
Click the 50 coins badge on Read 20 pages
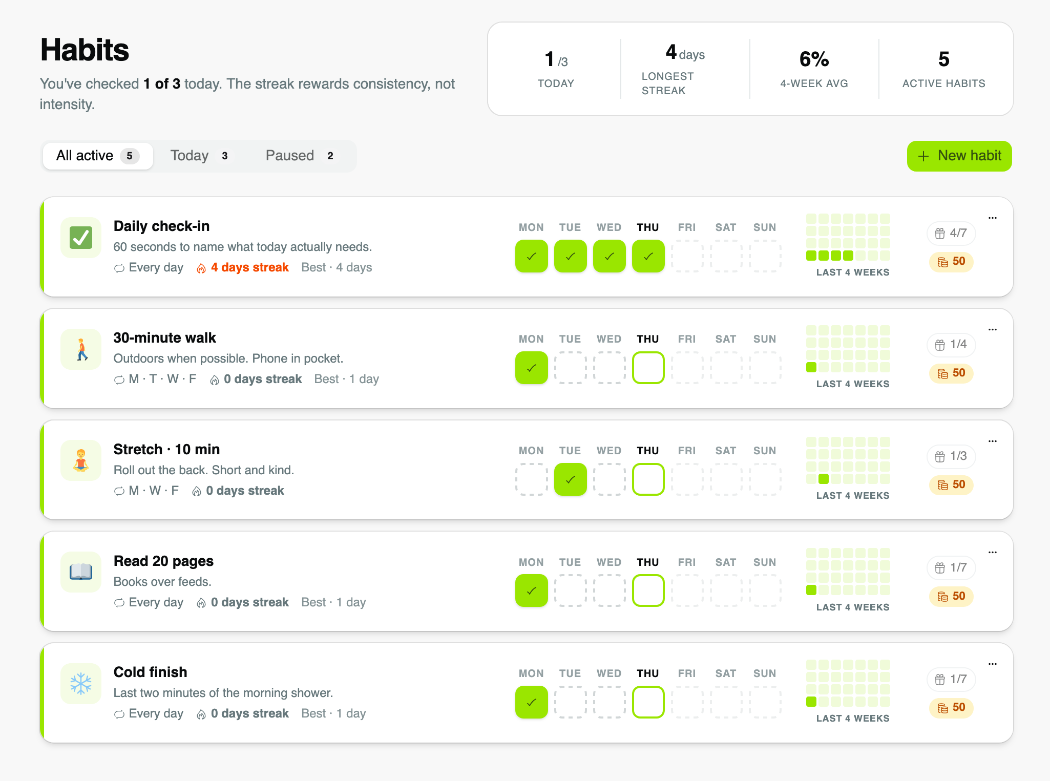point(951,596)
